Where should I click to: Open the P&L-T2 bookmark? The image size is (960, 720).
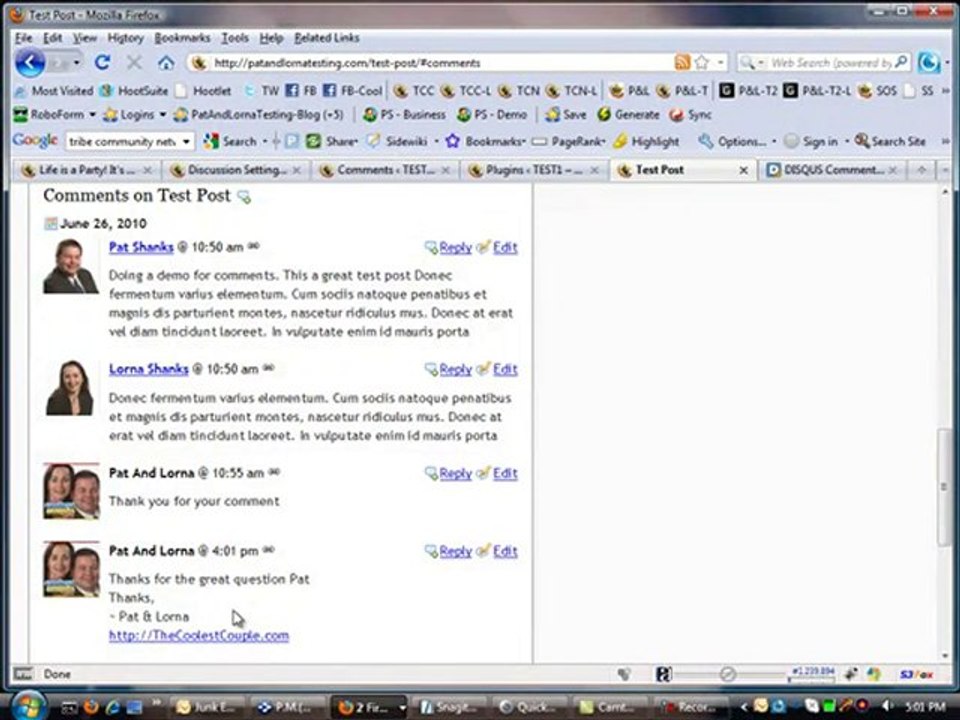coord(748,91)
